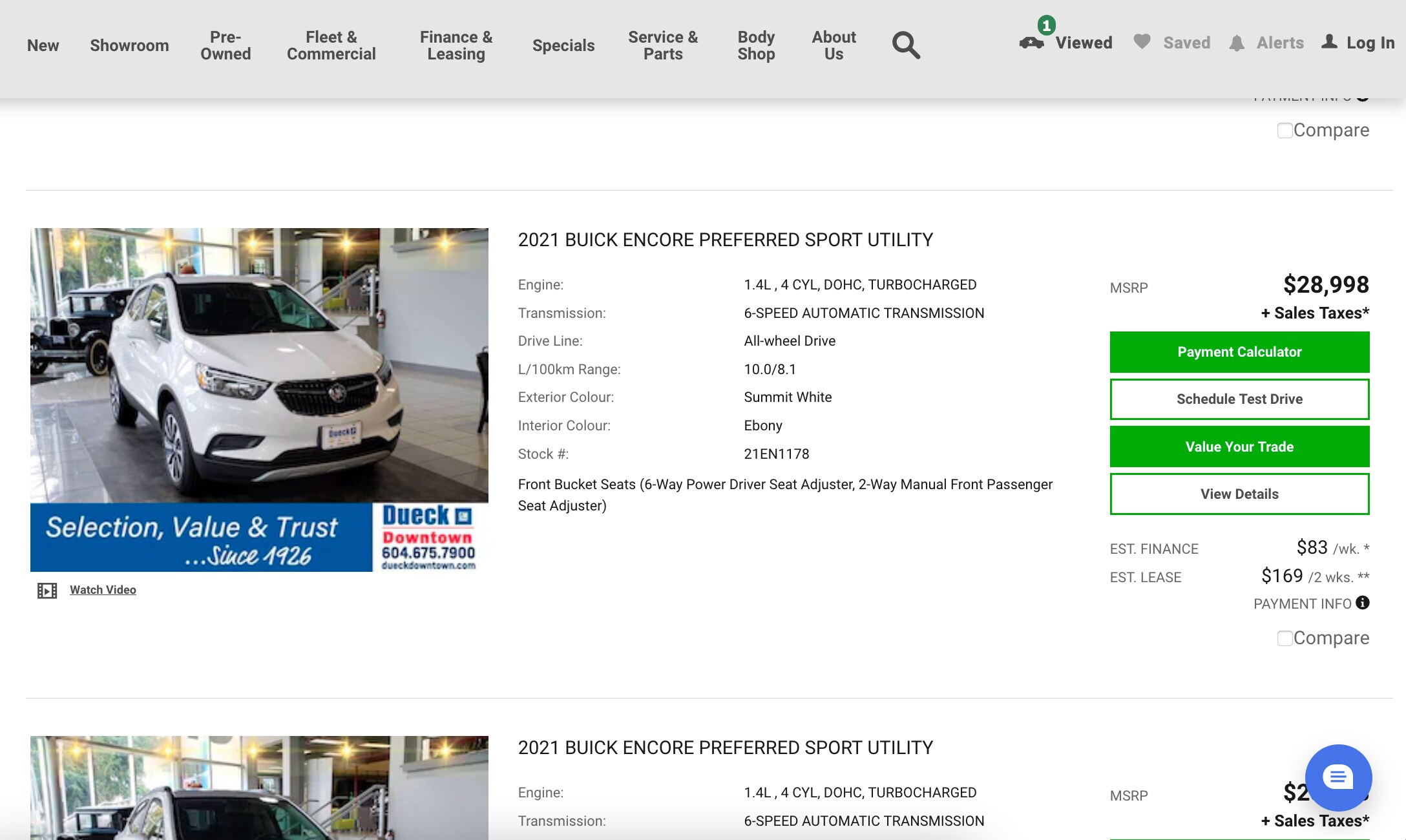The height and width of the screenshot is (840, 1406).
Task: Click the PAYMENT INFO label
Action: tap(1303, 604)
